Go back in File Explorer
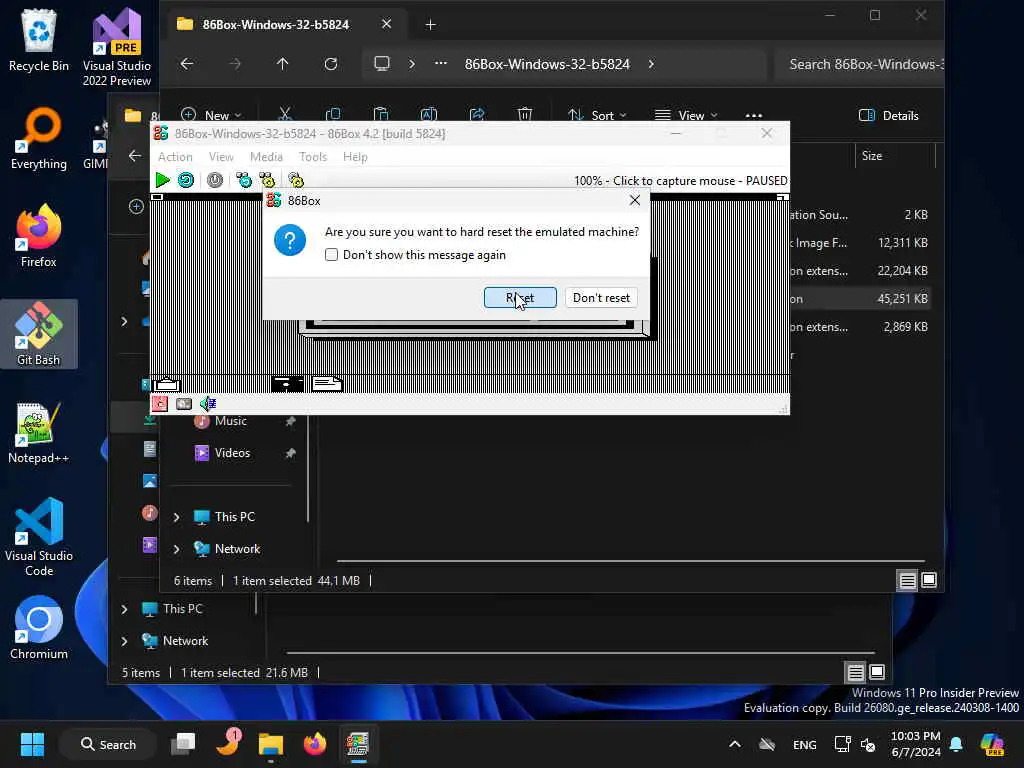The height and width of the screenshot is (768, 1024). click(187, 64)
